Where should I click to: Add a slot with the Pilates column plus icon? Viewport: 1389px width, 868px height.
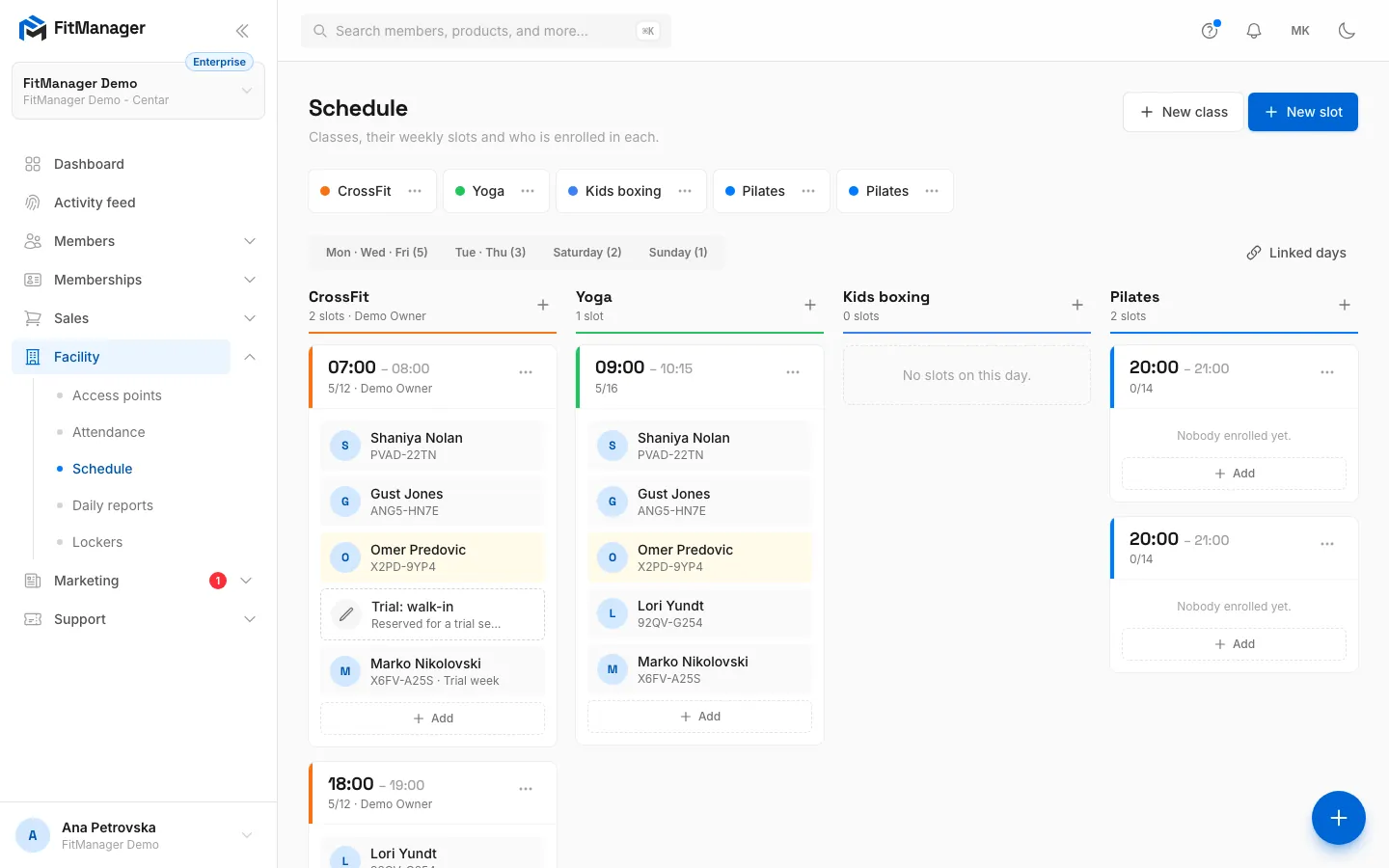(1345, 305)
